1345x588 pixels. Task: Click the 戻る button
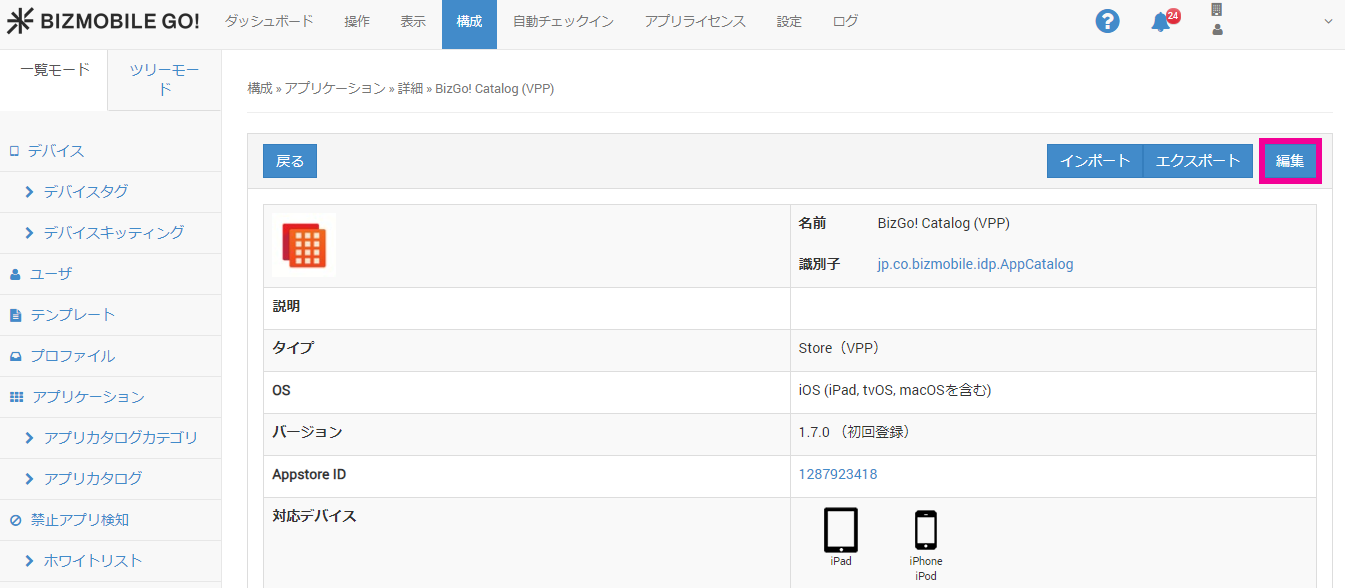[290, 161]
